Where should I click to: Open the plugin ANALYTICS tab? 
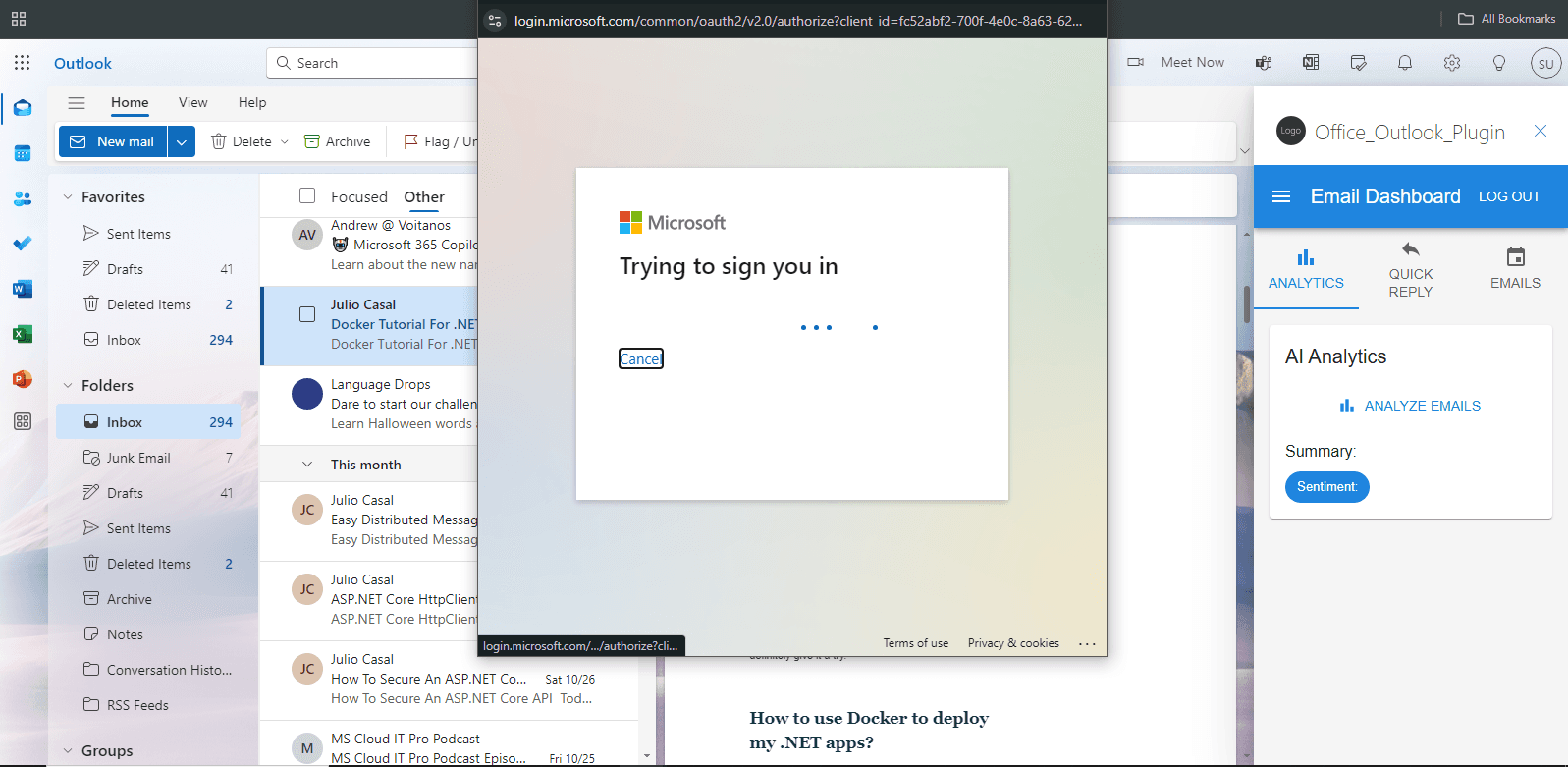[1306, 270]
